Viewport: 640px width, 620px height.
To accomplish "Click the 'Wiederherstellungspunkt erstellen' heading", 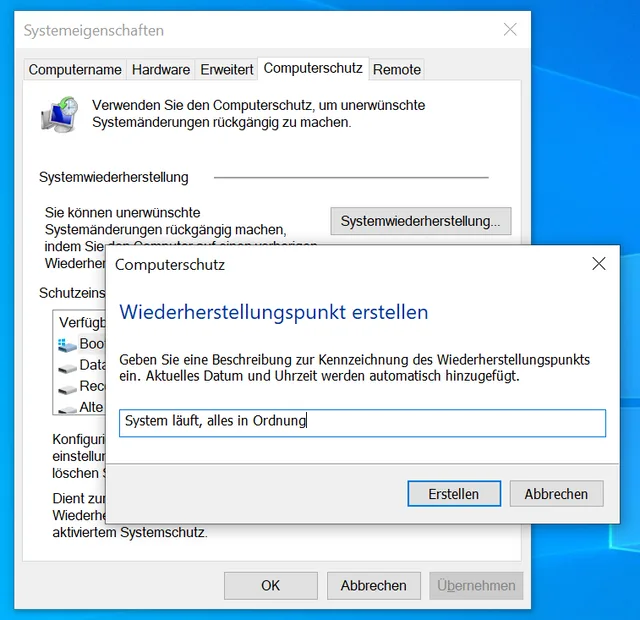I will (x=273, y=313).
